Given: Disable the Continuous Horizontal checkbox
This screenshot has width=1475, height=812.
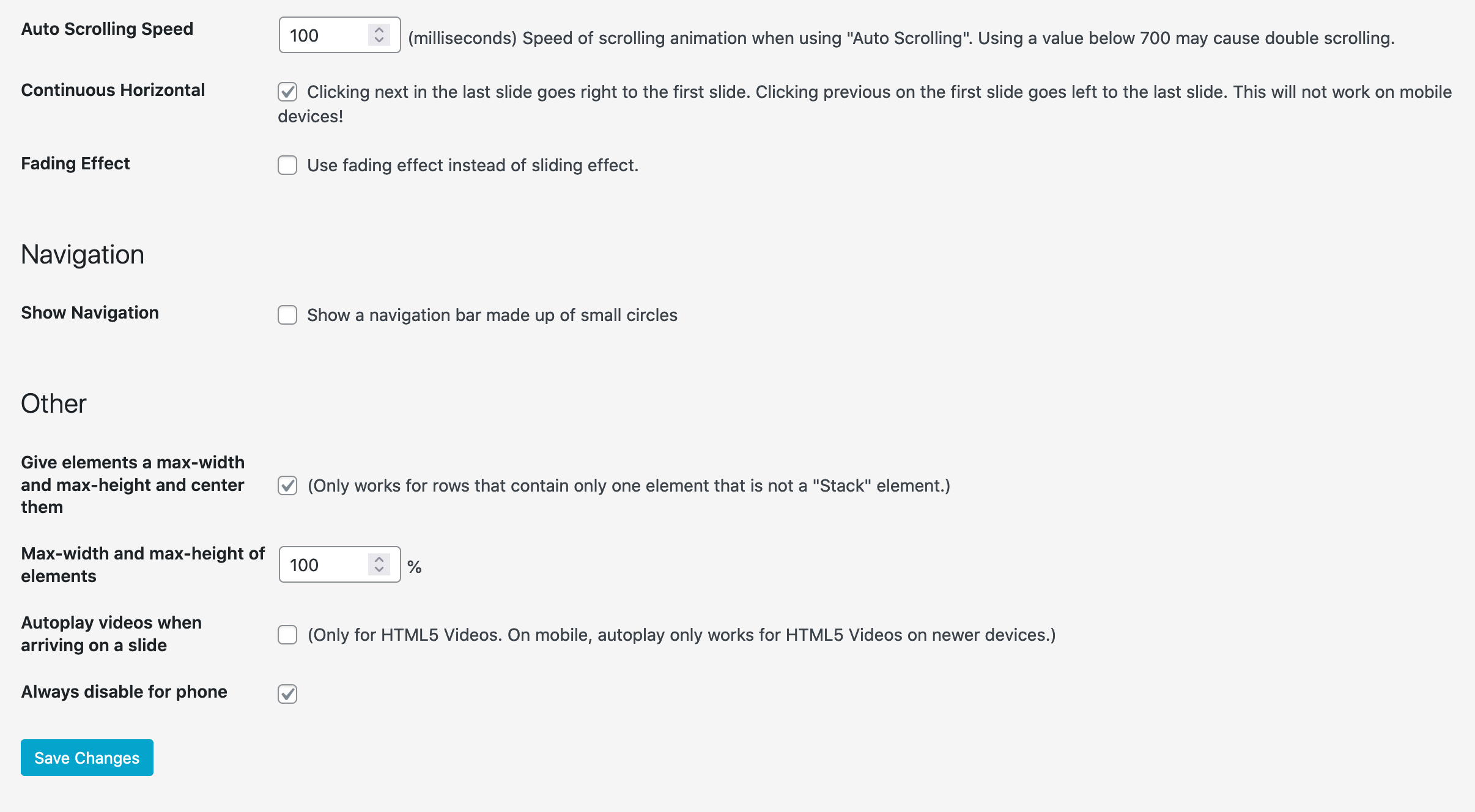Looking at the screenshot, I should tap(287, 92).
